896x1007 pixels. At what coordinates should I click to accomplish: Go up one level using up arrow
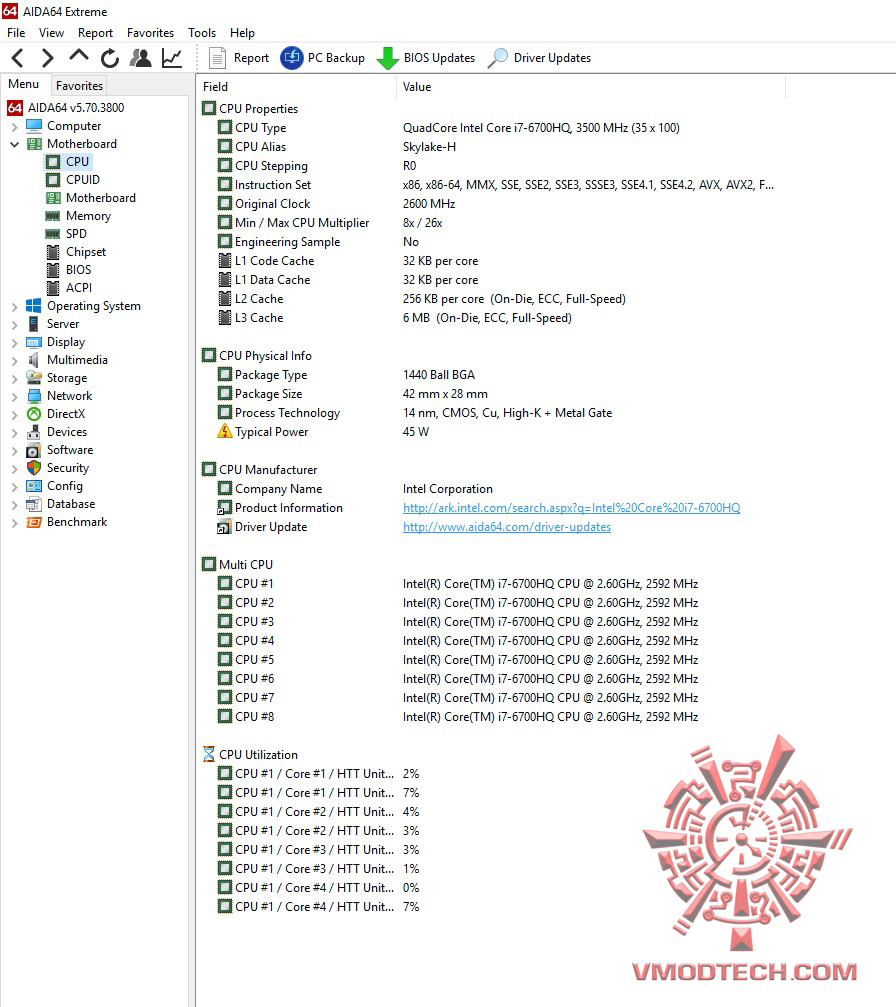(78, 57)
